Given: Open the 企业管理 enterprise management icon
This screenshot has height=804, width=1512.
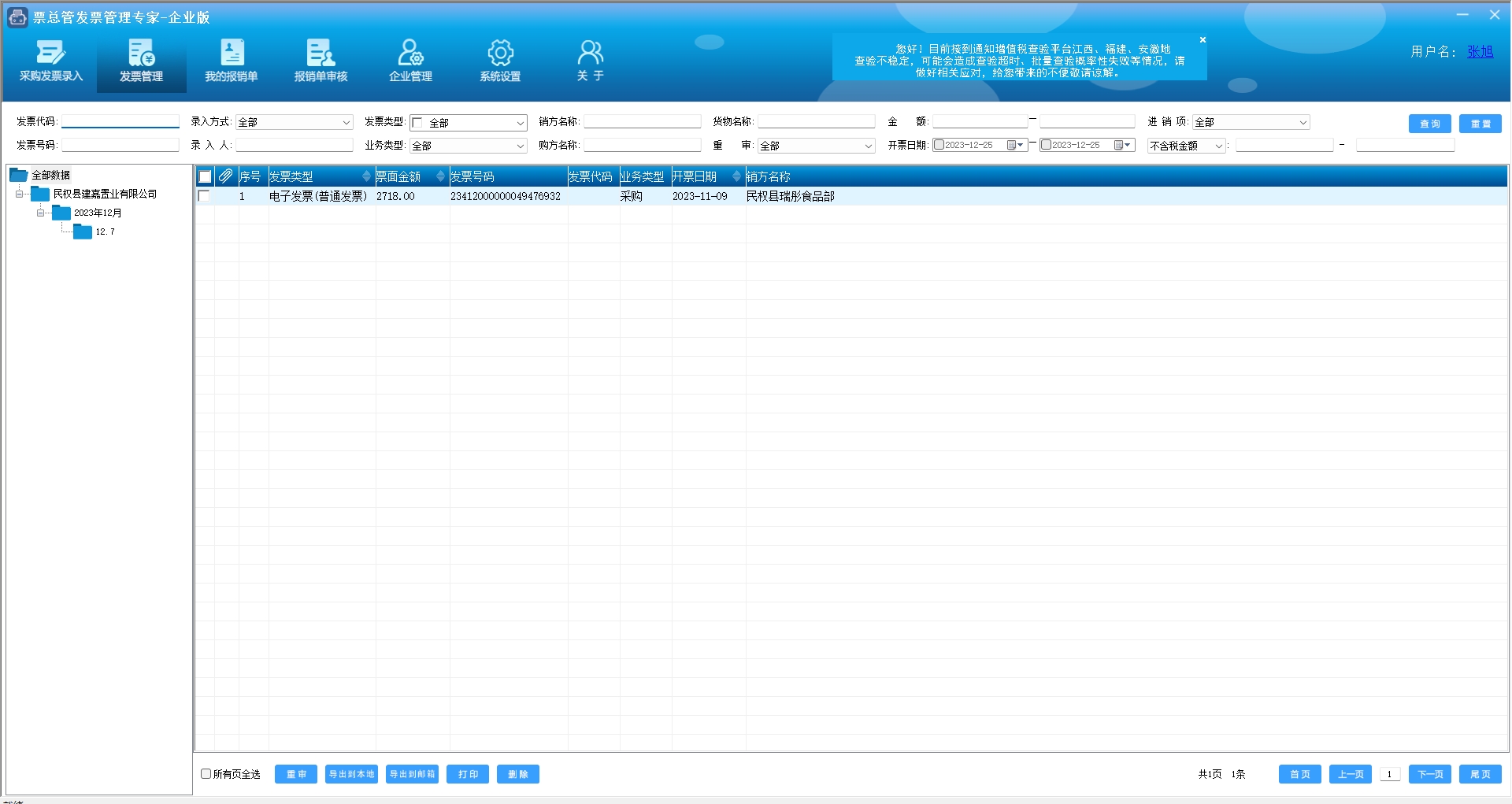Looking at the screenshot, I should click(410, 54).
